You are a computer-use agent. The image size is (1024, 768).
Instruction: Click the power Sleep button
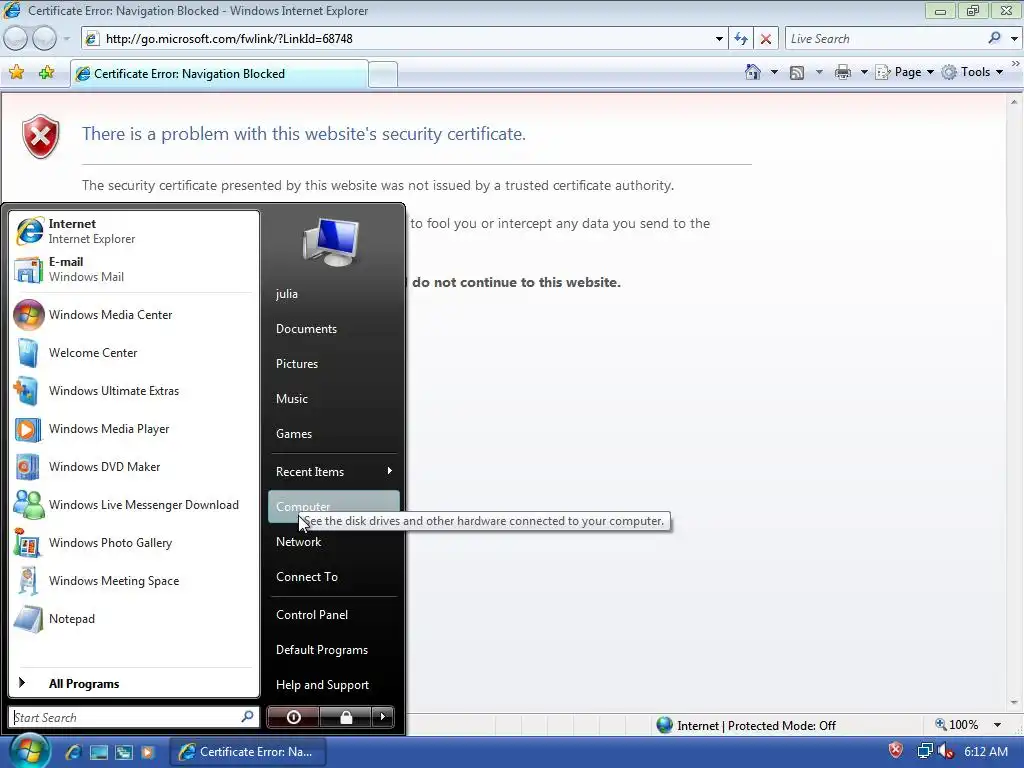[294, 717]
